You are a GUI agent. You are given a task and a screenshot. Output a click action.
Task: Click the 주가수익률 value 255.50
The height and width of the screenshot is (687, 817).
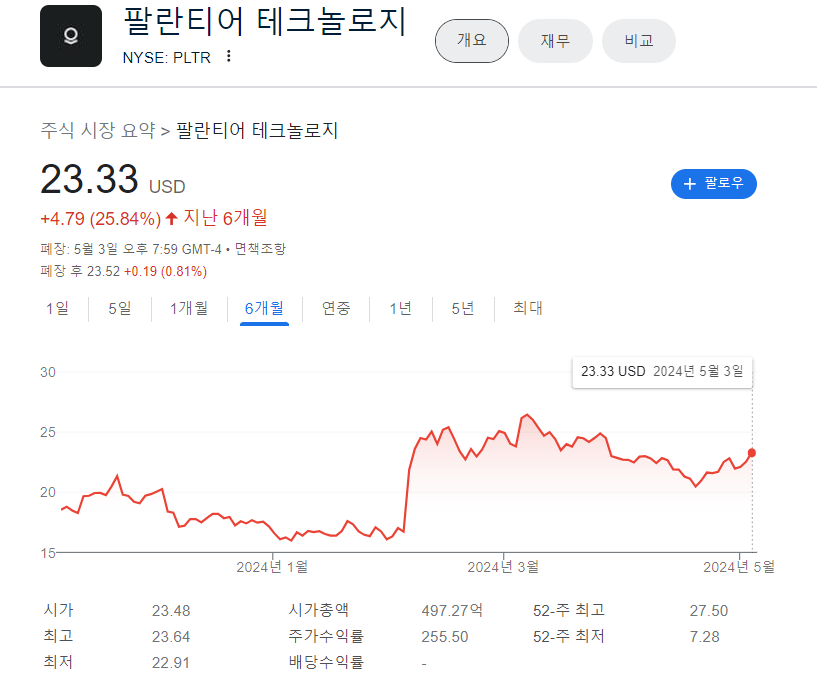pos(445,636)
